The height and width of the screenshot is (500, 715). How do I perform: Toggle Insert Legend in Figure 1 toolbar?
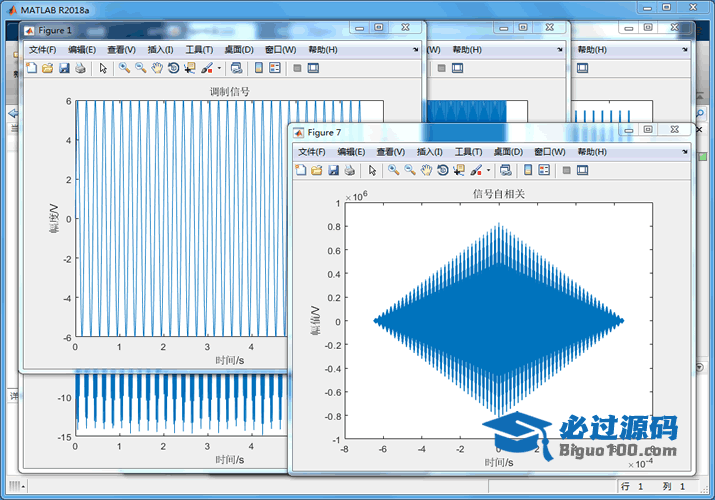point(275,68)
